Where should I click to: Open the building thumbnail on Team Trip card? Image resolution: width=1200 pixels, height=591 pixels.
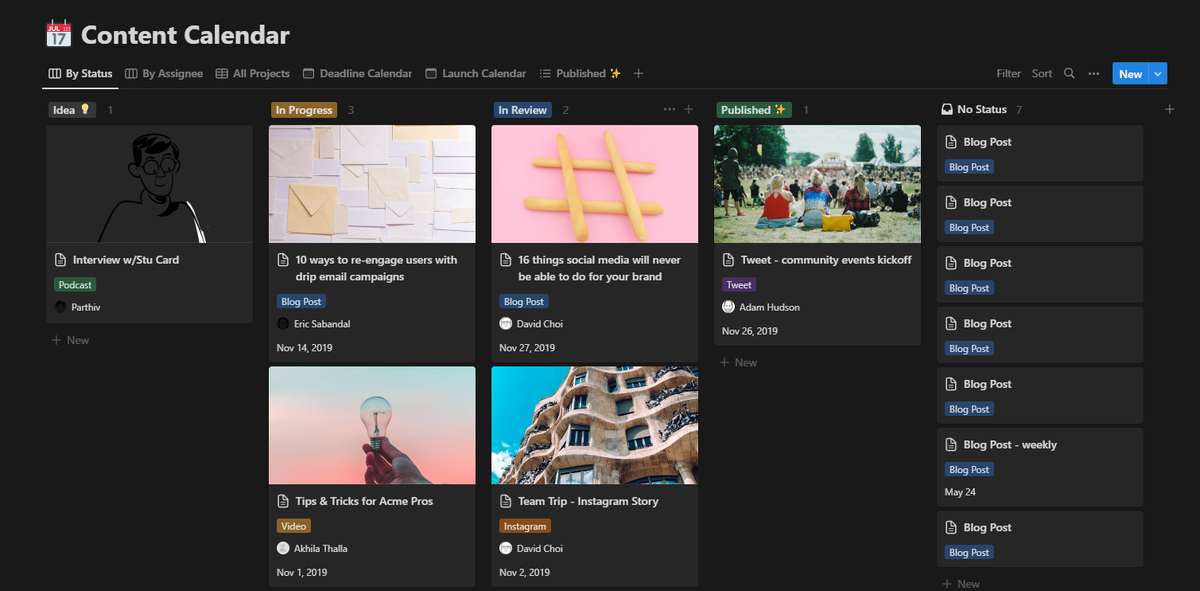point(595,425)
